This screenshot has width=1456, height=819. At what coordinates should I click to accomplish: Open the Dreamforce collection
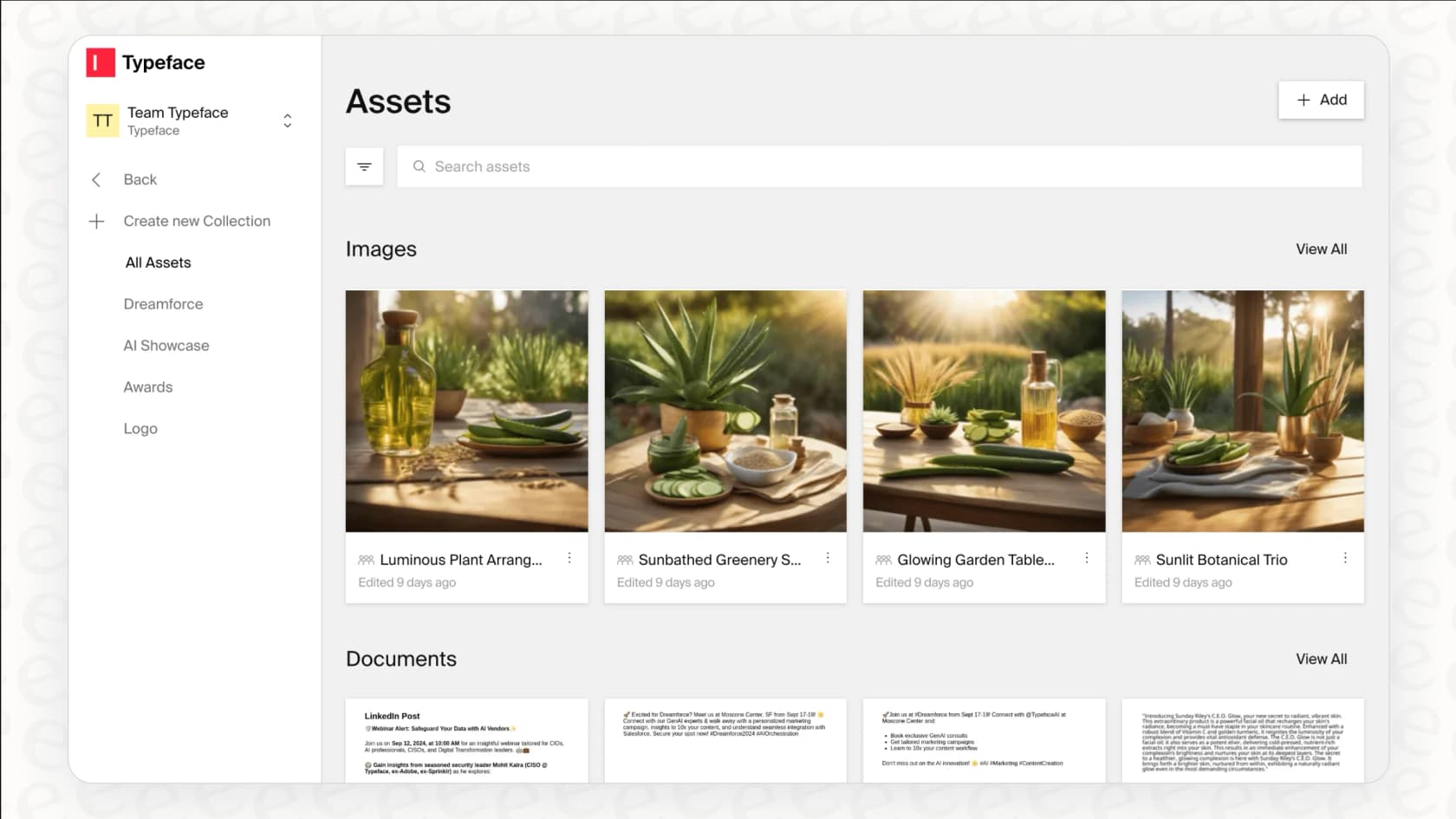point(163,304)
